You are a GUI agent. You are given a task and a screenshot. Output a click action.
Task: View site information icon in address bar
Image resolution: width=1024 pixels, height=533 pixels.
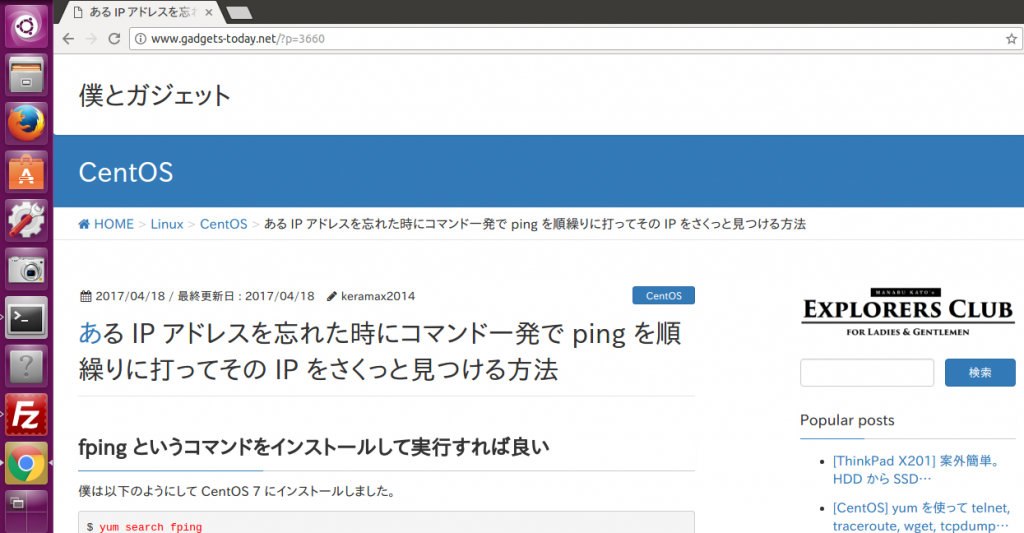coord(140,39)
